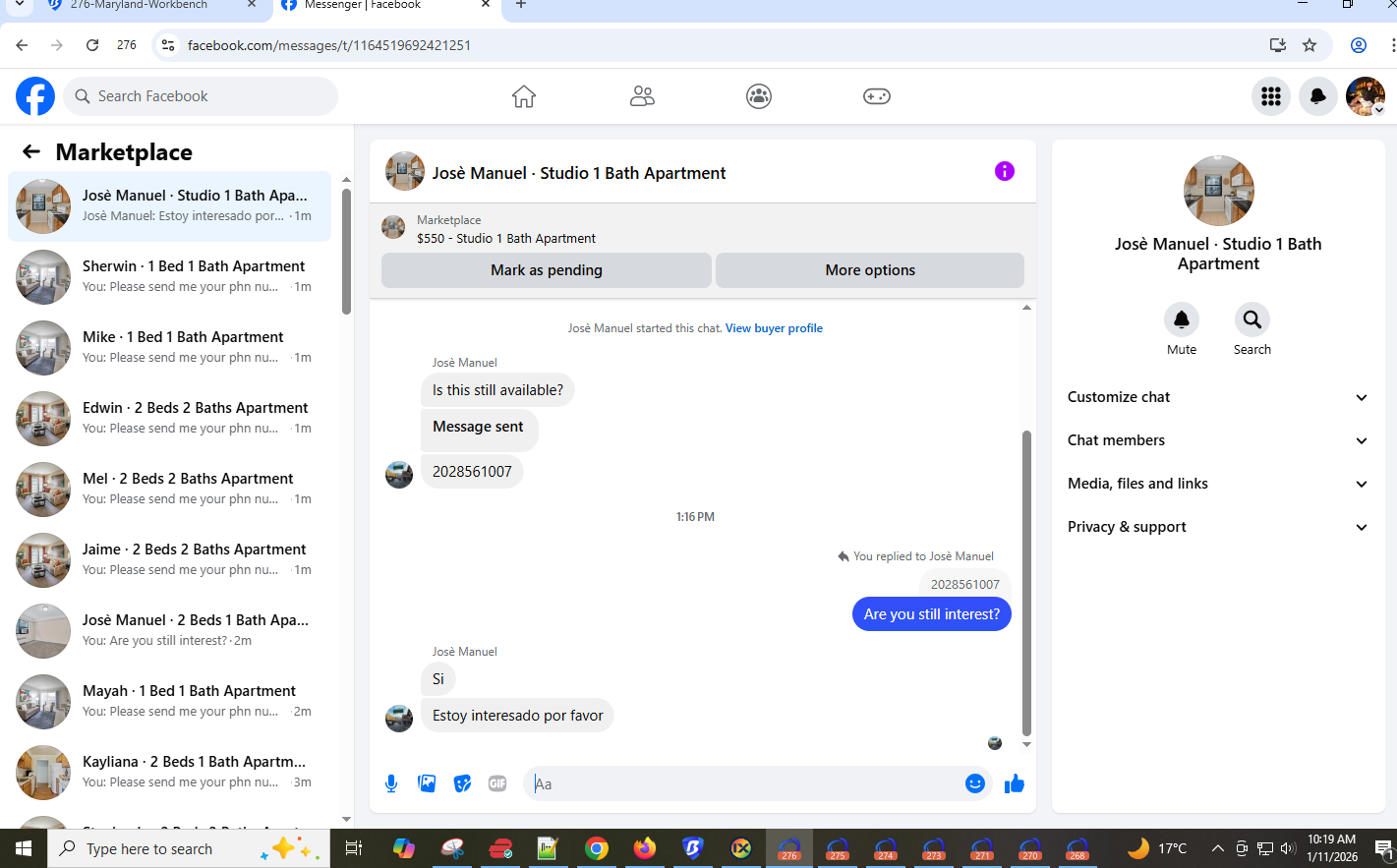Click the "Are you still interest?" message bubble
This screenshot has width=1397, height=868.
coord(932,614)
